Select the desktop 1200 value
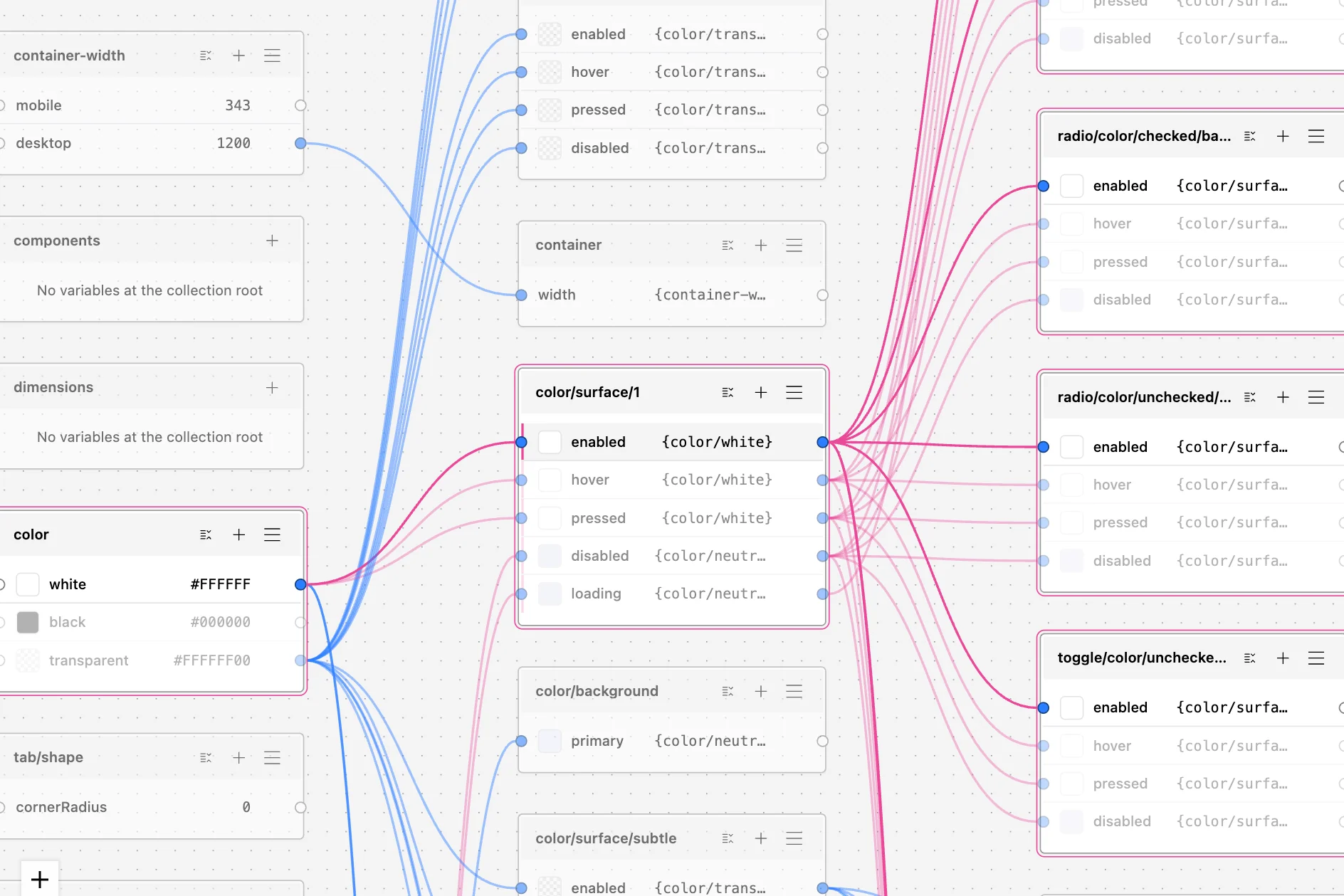 [x=233, y=143]
